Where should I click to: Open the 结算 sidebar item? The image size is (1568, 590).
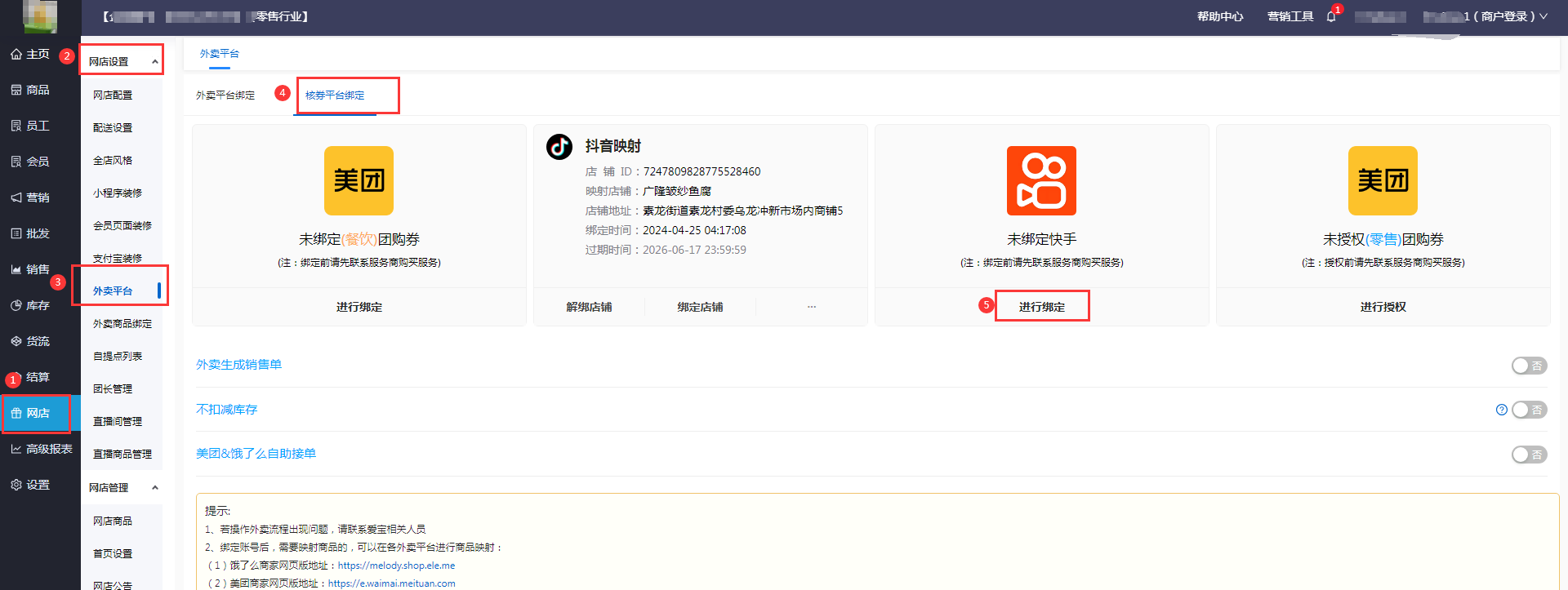click(x=38, y=377)
